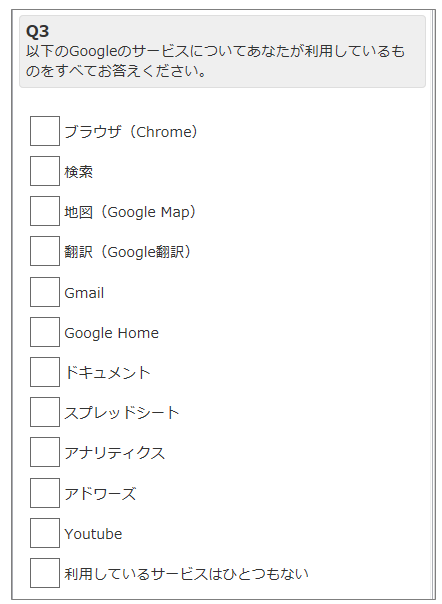Enable the Google Home checkbox

pyautogui.click(x=45, y=332)
